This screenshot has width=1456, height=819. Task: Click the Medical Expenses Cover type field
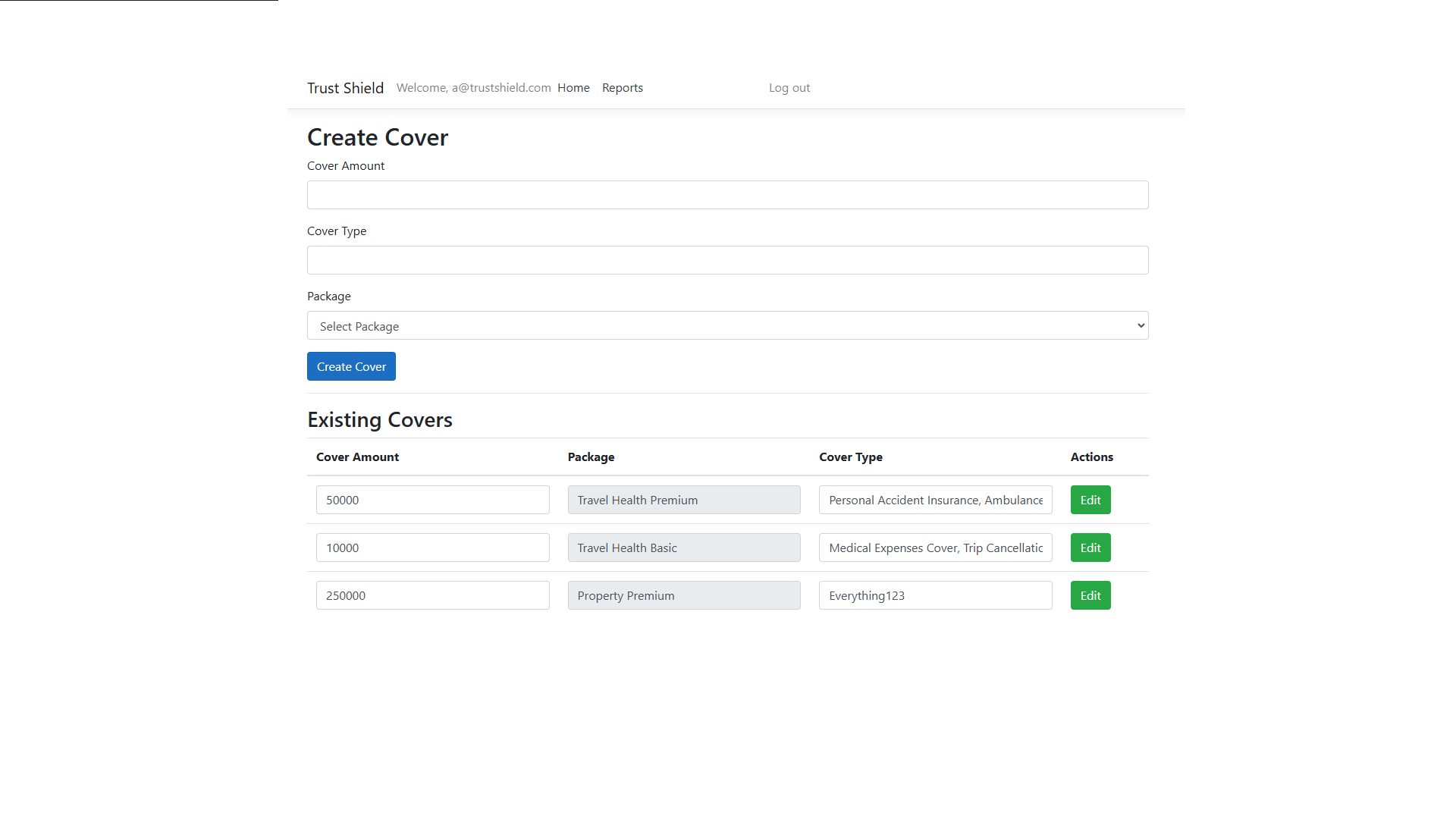[x=935, y=548]
